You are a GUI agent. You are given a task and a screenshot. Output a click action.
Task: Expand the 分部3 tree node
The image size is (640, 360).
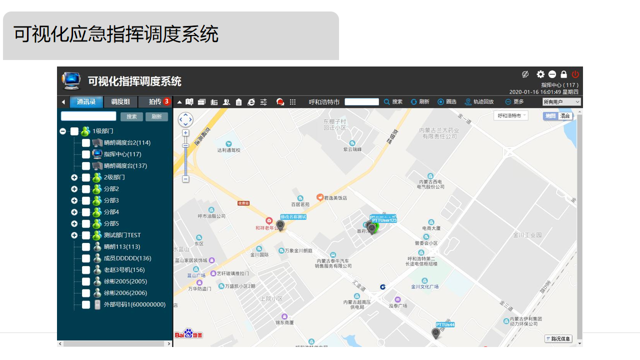(x=74, y=200)
